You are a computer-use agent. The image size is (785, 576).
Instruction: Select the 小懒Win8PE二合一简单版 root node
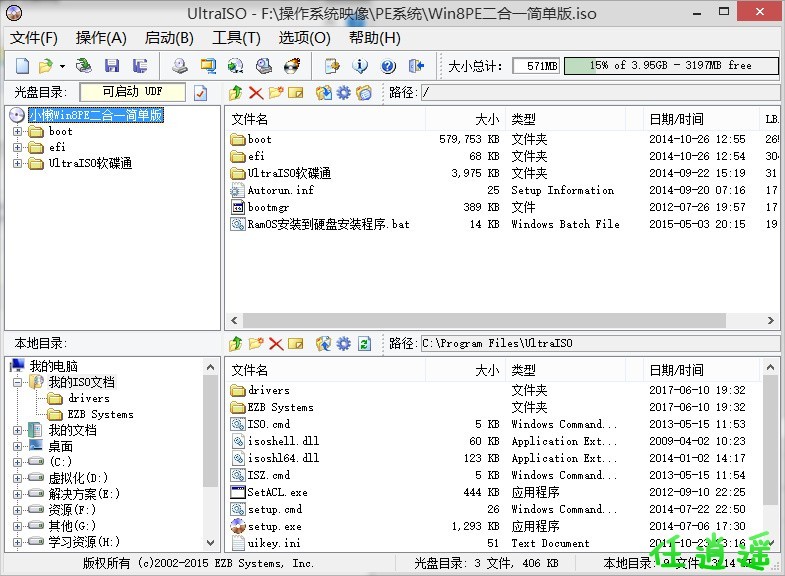click(x=96, y=115)
